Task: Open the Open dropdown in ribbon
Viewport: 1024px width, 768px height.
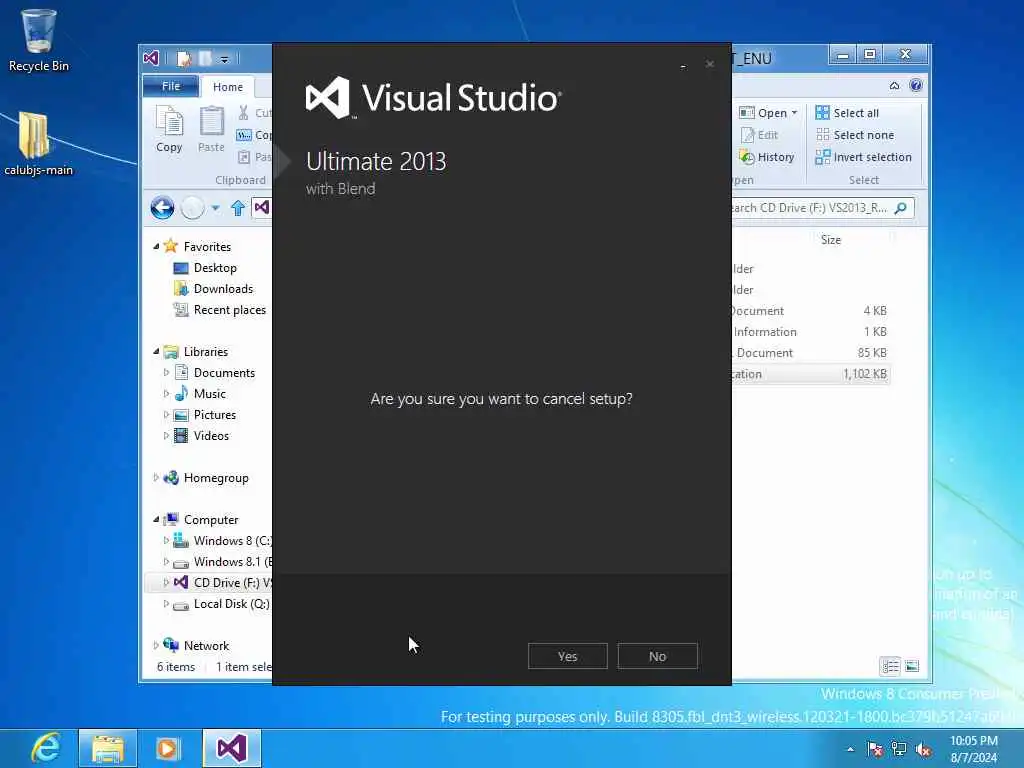Action: tap(768, 113)
